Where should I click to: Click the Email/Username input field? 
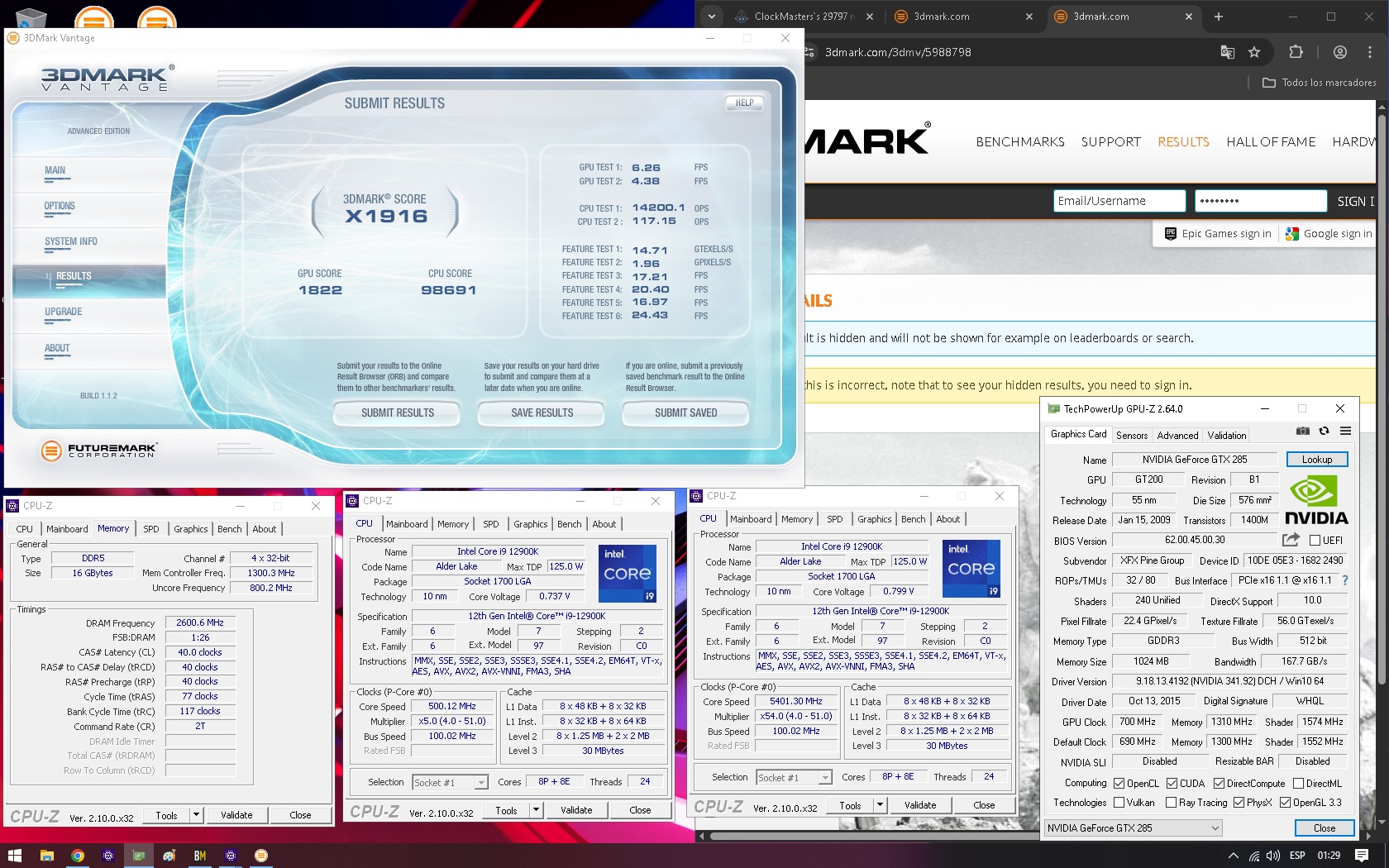(x=1119, y=201)
